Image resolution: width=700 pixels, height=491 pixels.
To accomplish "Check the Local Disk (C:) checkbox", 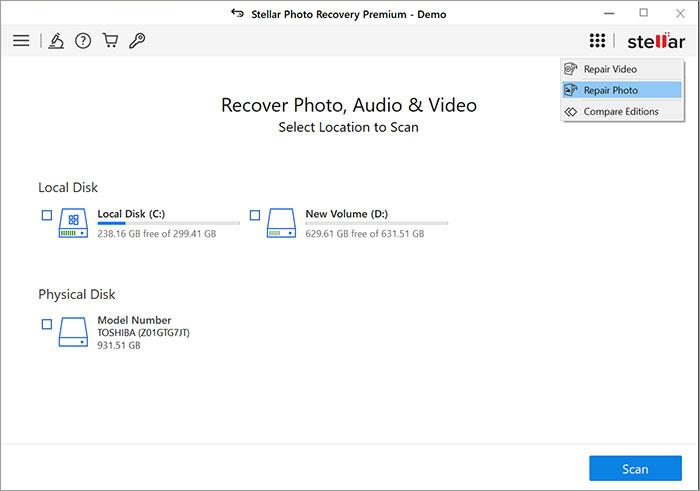I will click(47, 215).
